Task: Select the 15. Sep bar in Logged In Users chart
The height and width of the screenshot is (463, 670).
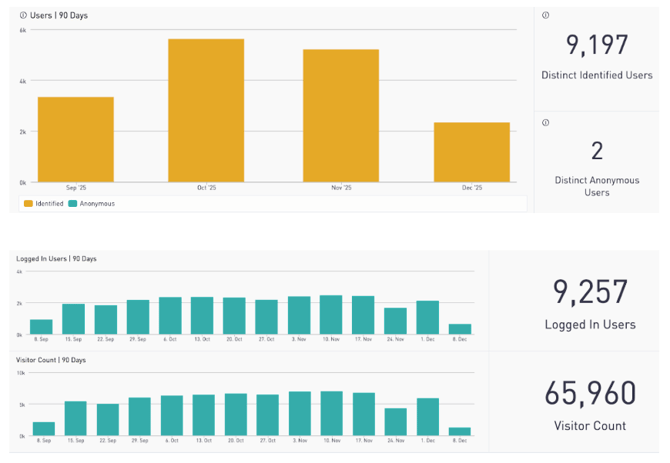Action: (x=73, y=319)
